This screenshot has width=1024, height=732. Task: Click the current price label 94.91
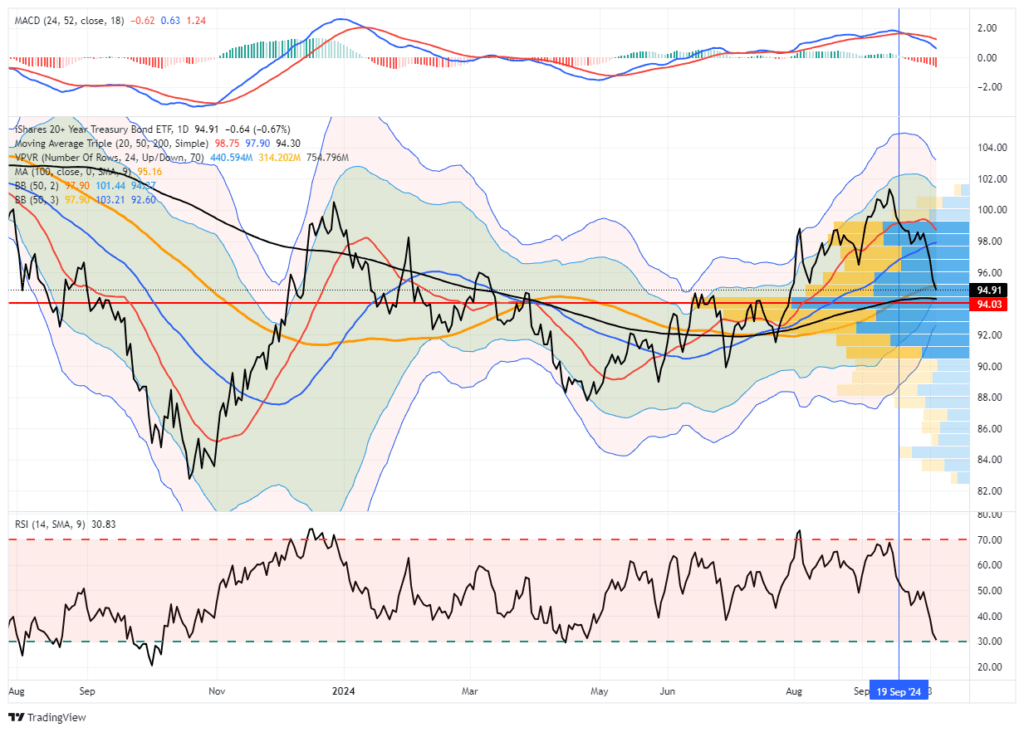(990, 289)
